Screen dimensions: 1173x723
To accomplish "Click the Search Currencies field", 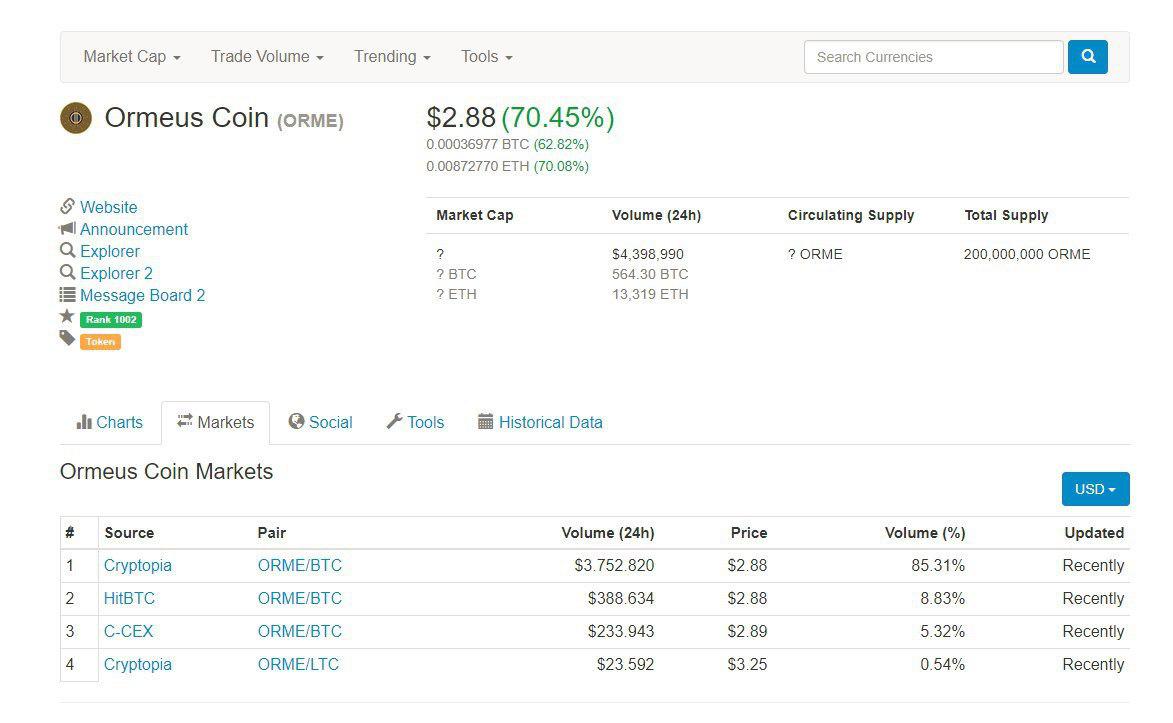I will (933, 57).
